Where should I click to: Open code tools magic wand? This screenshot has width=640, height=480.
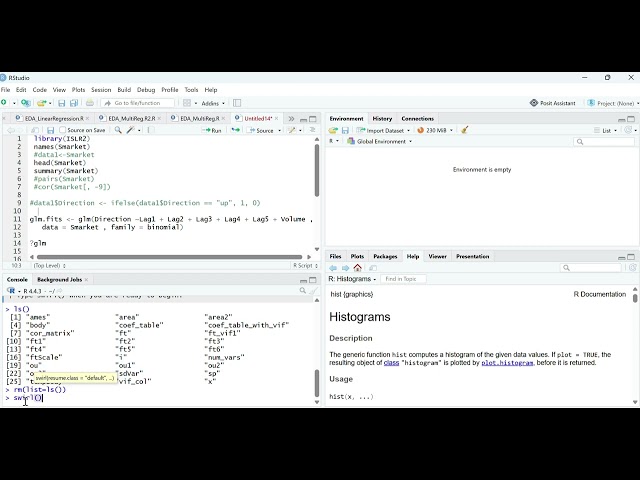131,130
